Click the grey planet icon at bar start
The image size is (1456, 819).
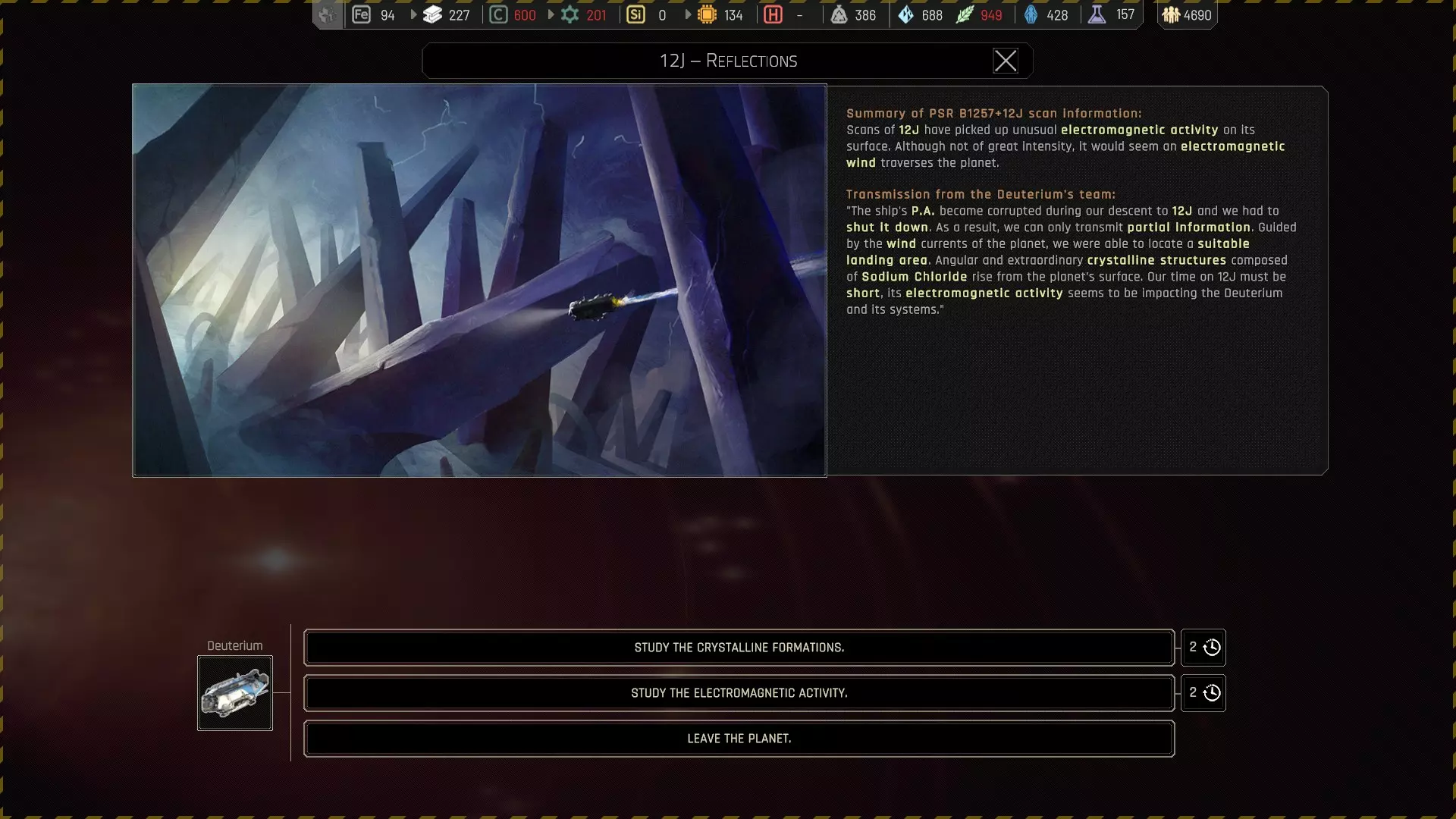327,14
